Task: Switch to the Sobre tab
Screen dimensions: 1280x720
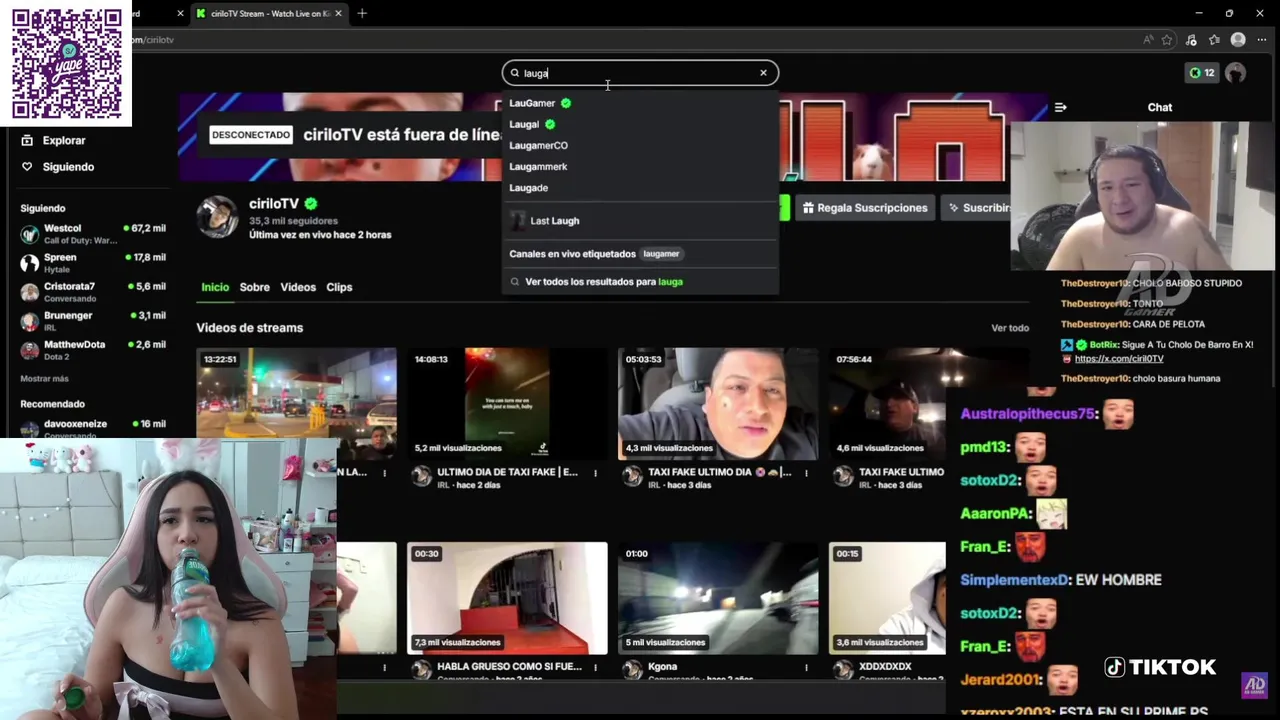Action: coord(254,287)
